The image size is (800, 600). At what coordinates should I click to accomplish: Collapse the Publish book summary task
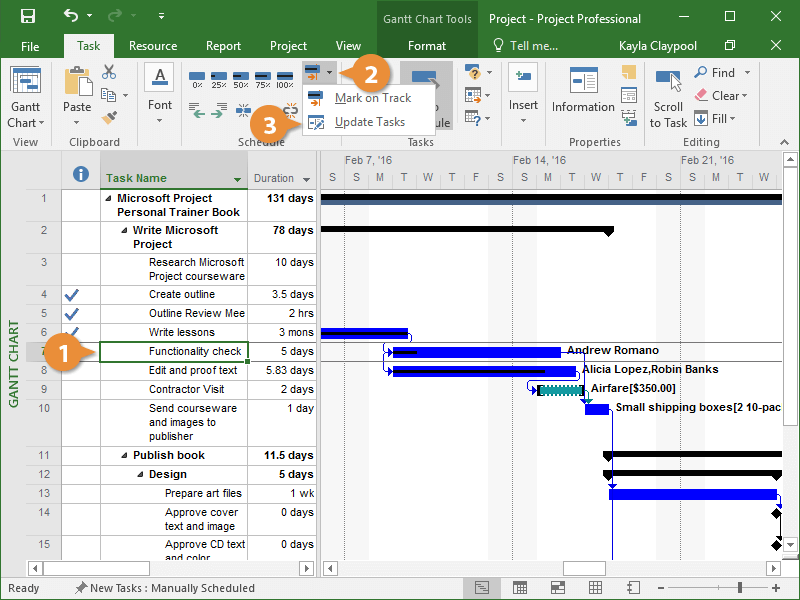125,456
